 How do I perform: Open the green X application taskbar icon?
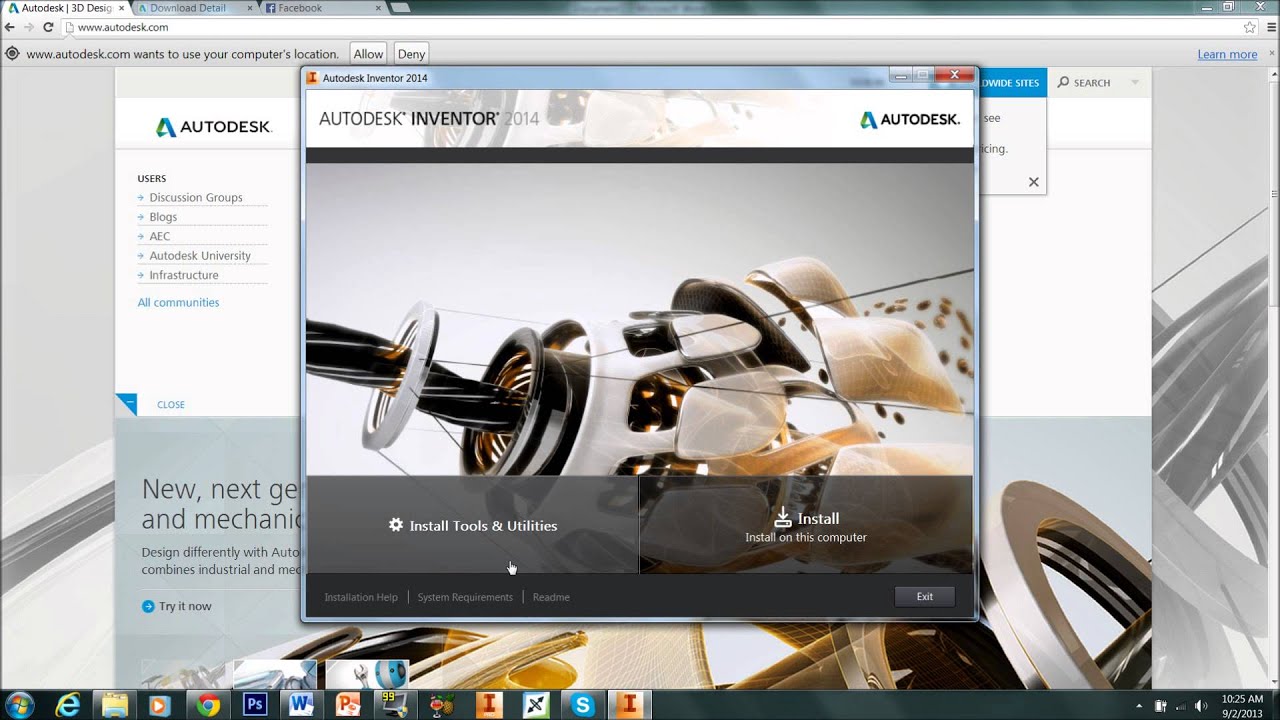(x=535, y=704)
